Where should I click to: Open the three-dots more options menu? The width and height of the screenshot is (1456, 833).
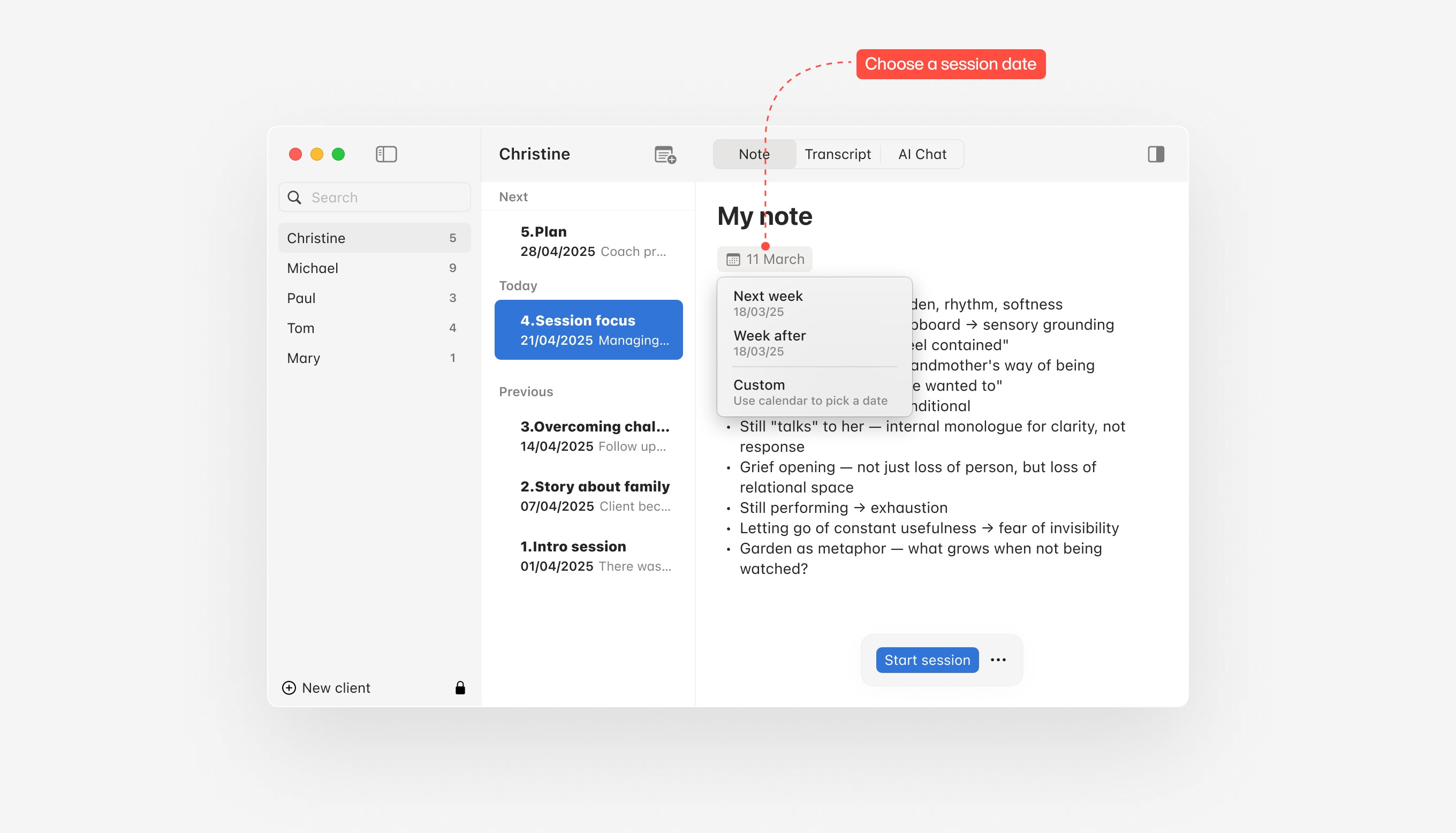[x=998, y=660]
